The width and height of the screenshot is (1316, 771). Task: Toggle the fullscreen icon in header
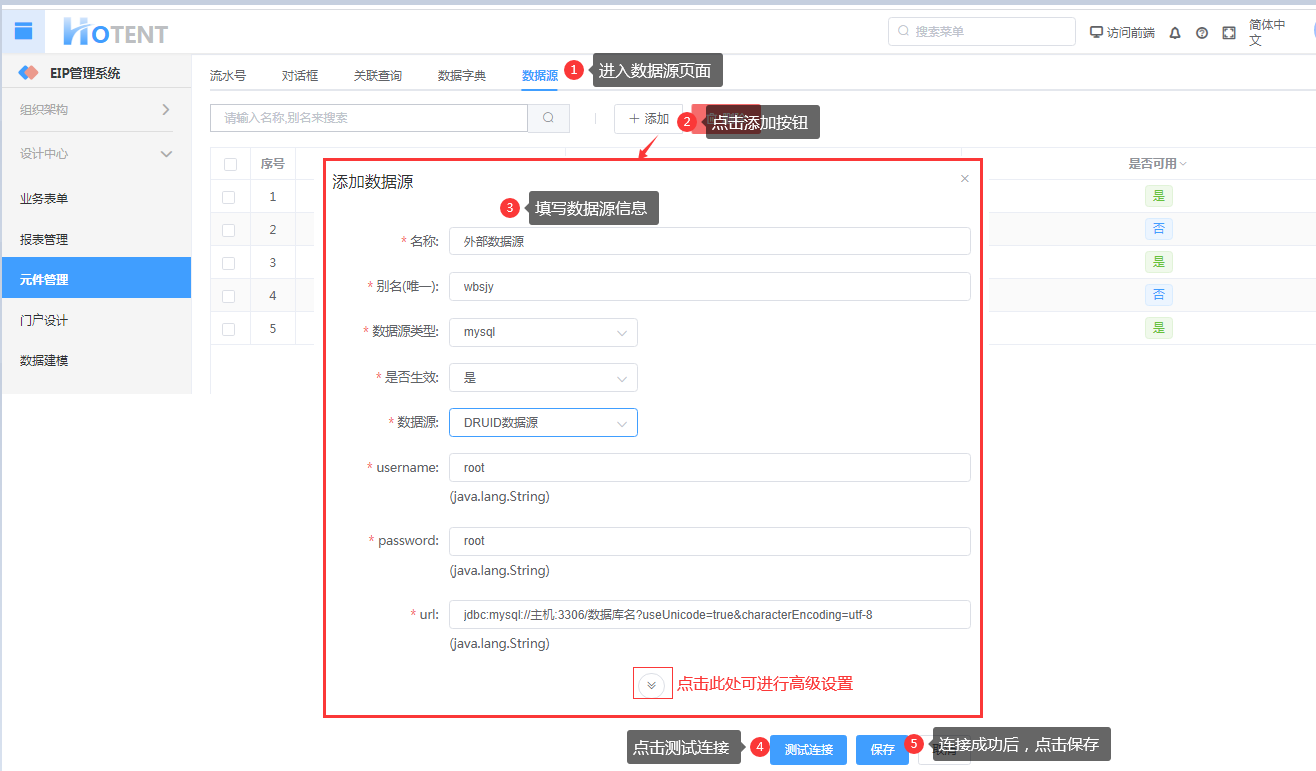click(x=1229, y=32)
